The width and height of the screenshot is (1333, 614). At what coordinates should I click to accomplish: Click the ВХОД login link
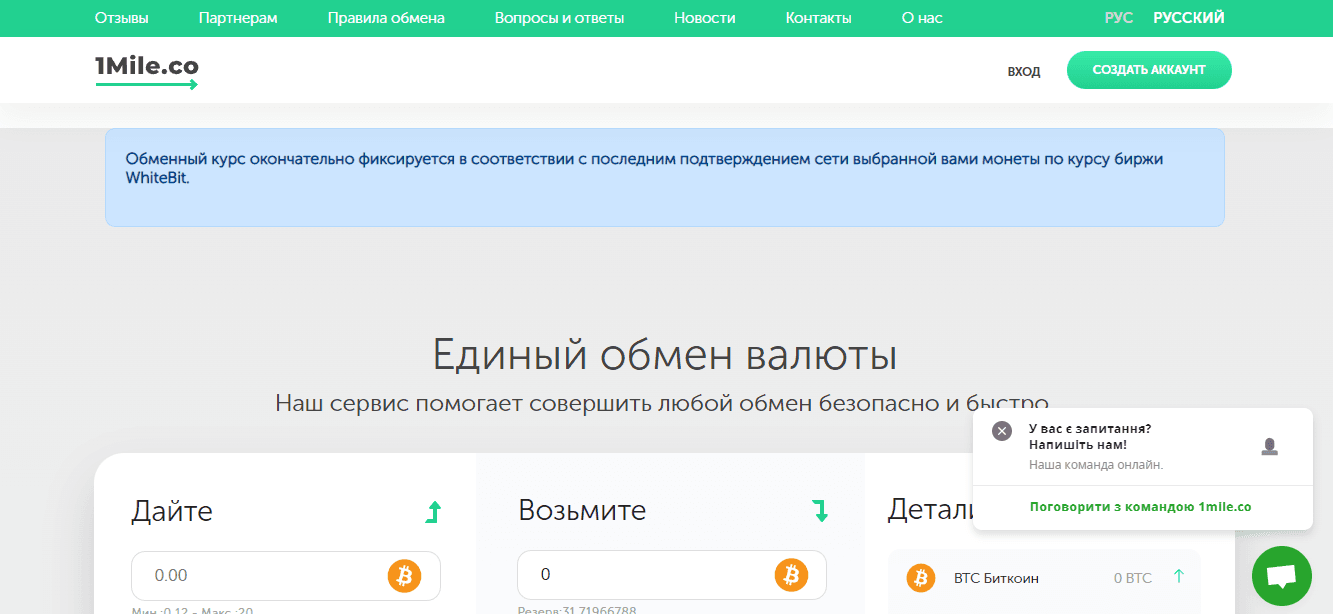point(1023,71)
